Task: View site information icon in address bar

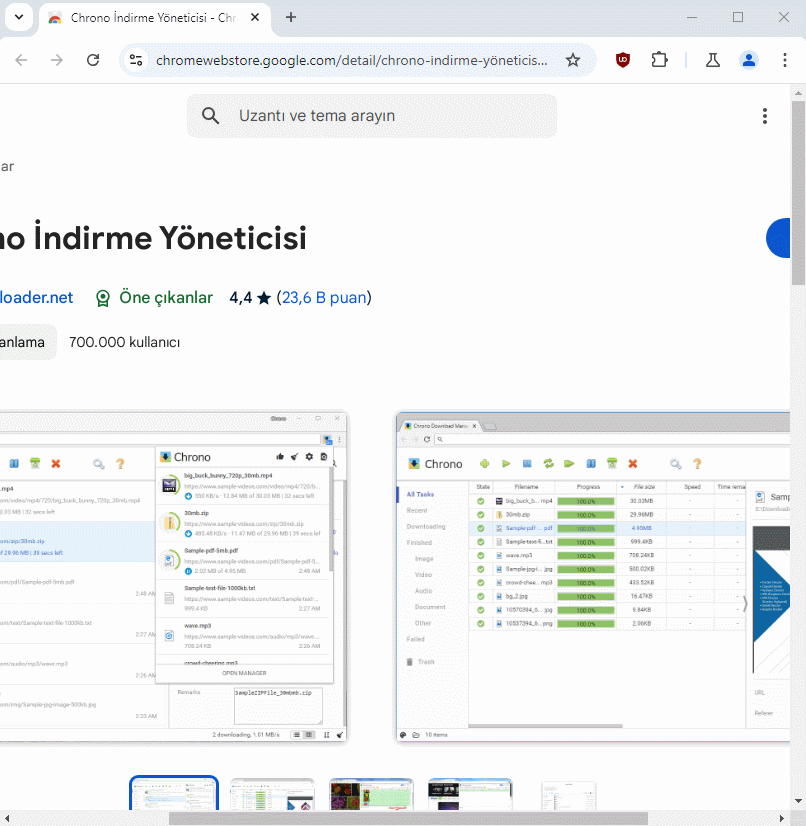Action: pos(137,60)
